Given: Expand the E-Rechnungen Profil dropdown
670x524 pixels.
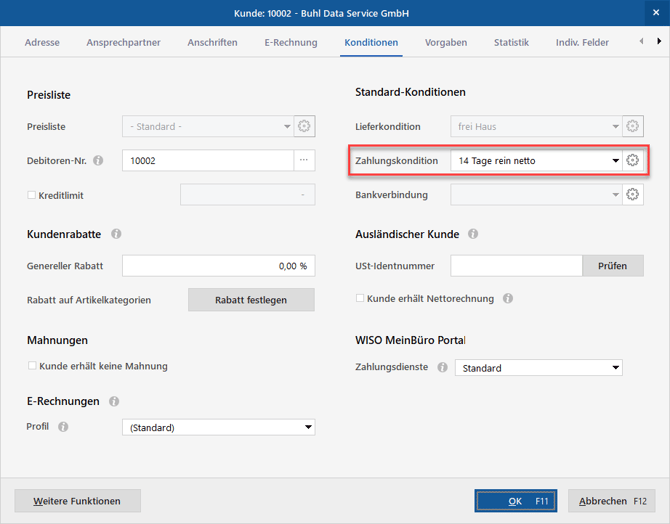Looking at the screenshot, I should [308, 427].
